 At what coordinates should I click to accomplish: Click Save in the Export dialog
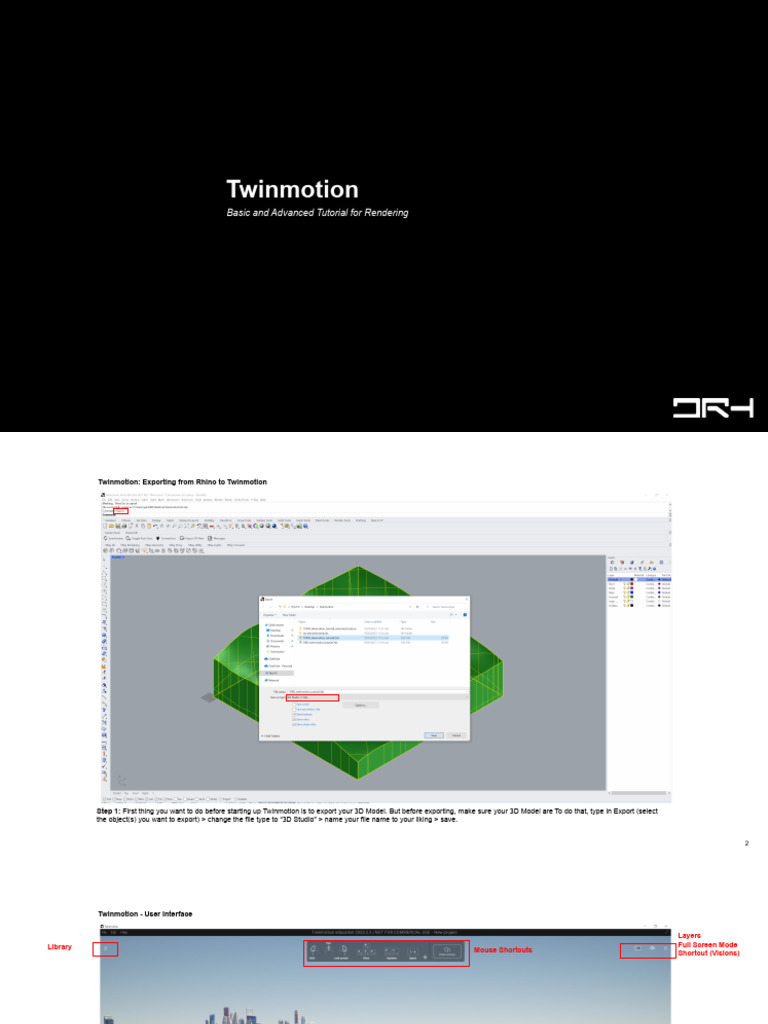pos(434,735)
